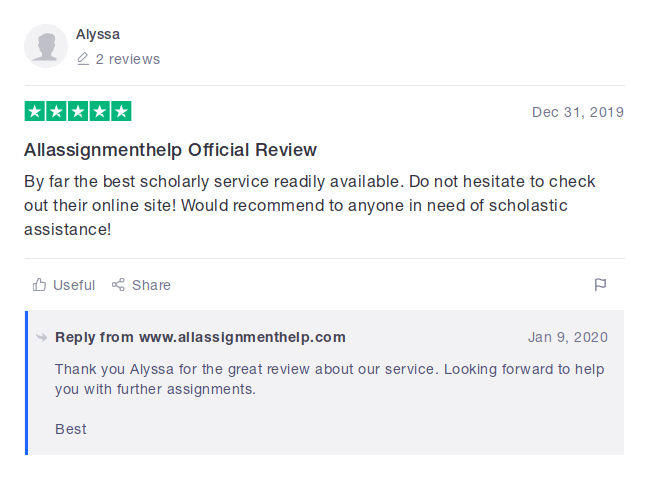Click the thumbs-up Useful icon
This screenshot has height=478, width=648.
click(x=40, y=285)
